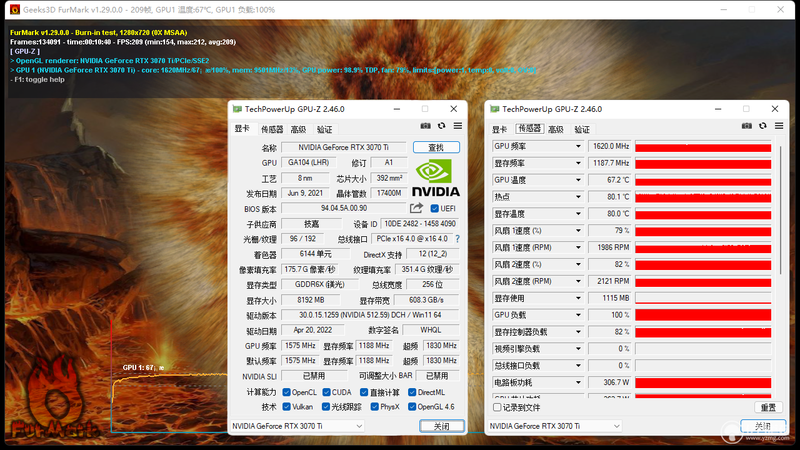Open the GPU selector dropdown in sensors GPU-Z window
This screenshot has width=800, height=450.
pos(555,426)
